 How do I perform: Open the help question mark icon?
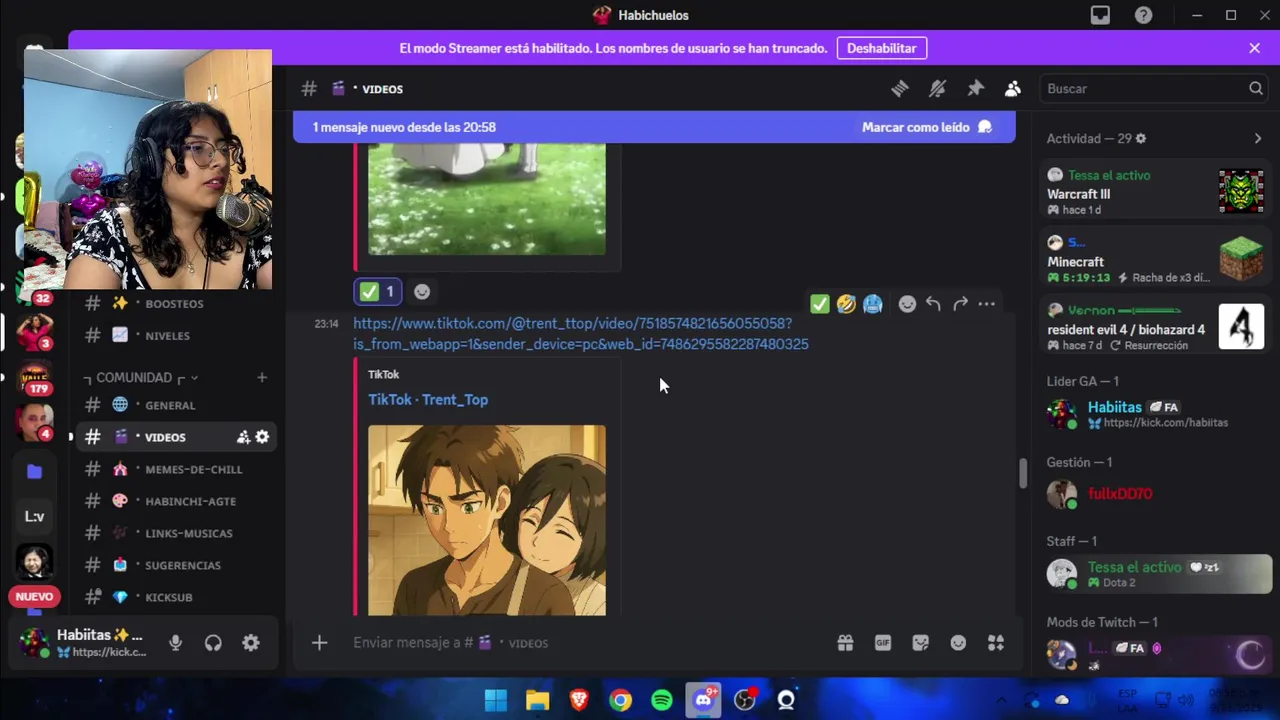tap(1143, 15)
